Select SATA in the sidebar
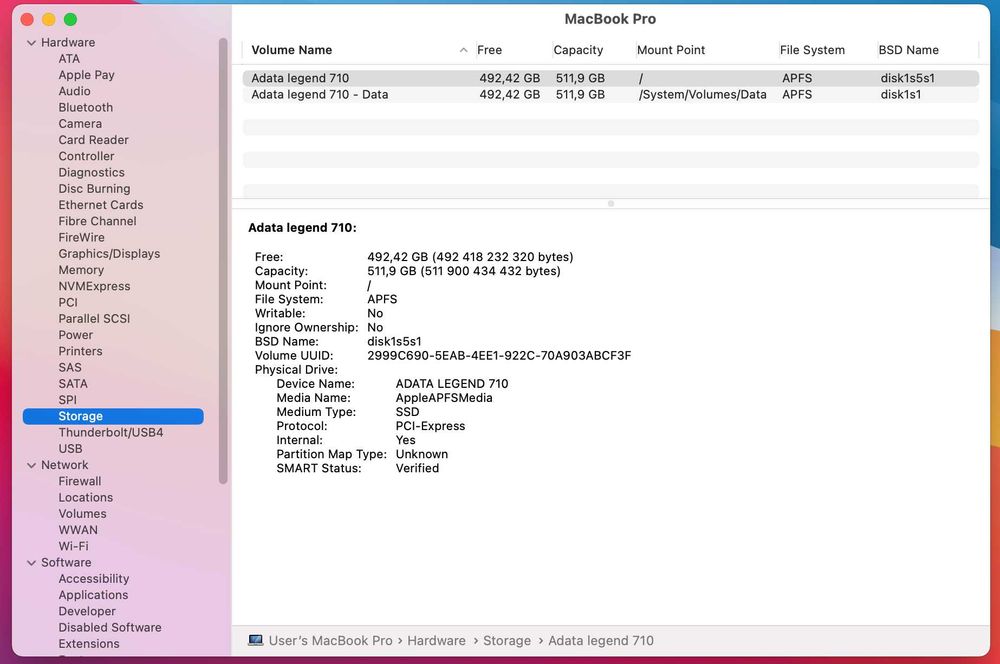The image size is (1000, 664). pyautogui.click(x=73, y=384)
